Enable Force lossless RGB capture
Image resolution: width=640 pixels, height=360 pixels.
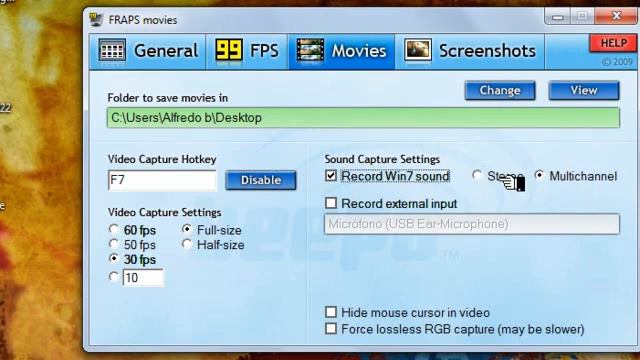(x=331, y=329)
